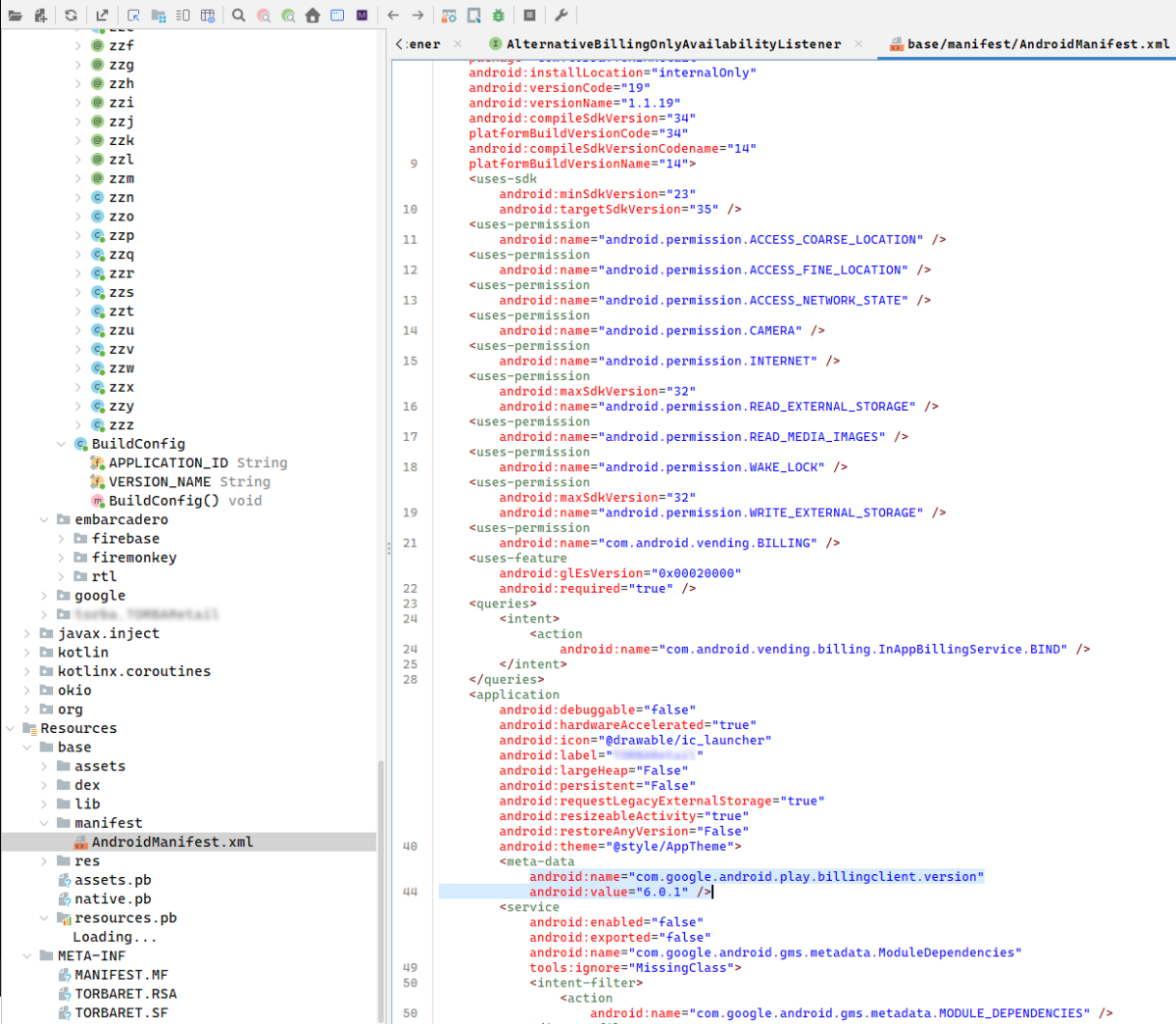Collapse the META-INF folder
This screenshot has height=1024, width=1176.
pyautogui.click(x=27, y=956)
